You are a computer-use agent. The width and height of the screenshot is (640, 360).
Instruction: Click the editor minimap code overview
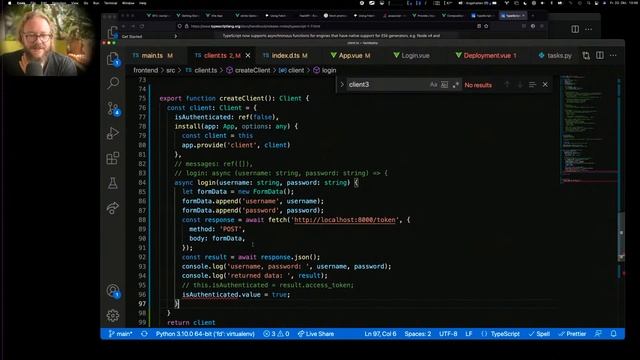[x=588, y=129]
